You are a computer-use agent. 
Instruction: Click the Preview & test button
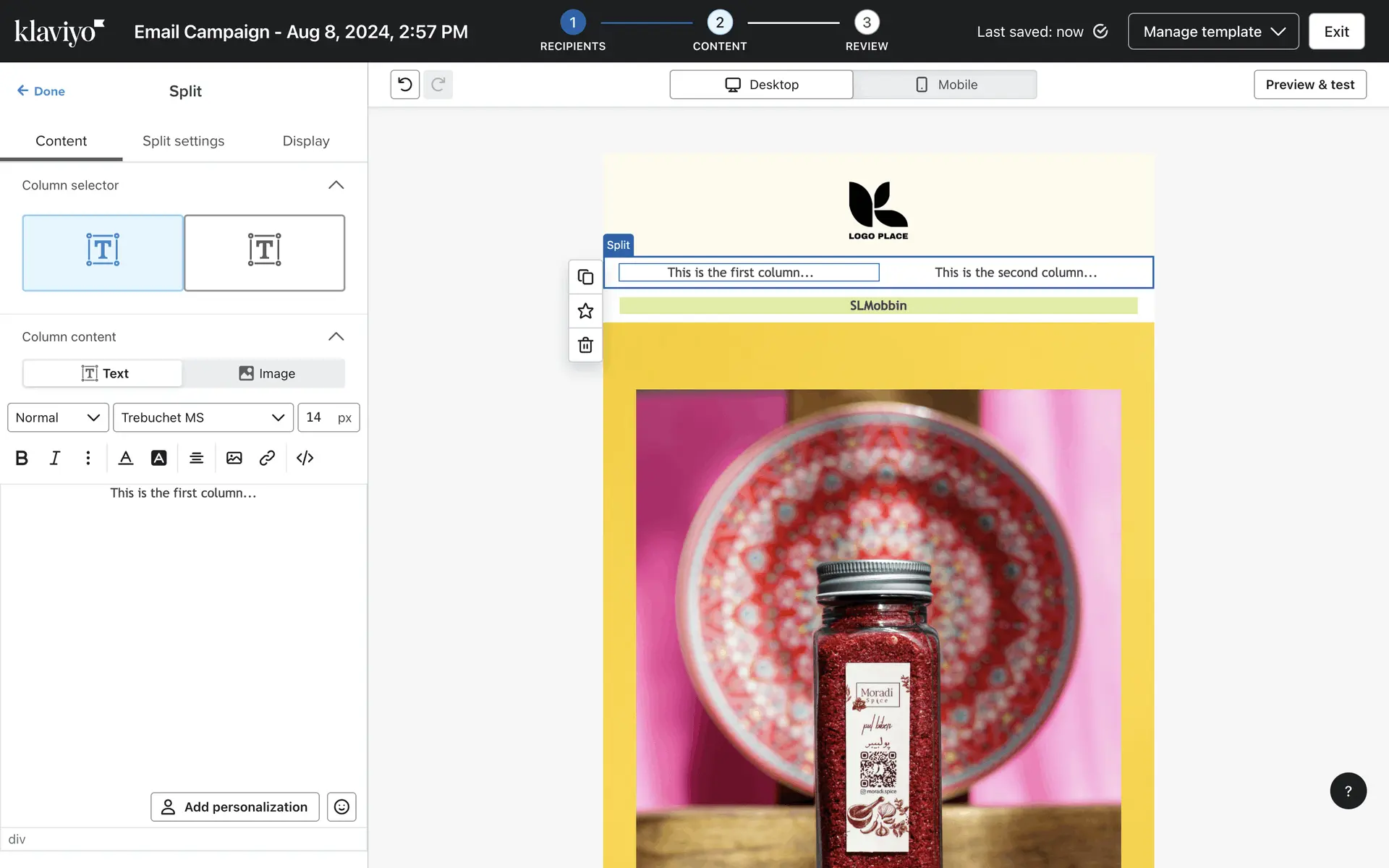pyautogui.click(x=1309, y=85)
